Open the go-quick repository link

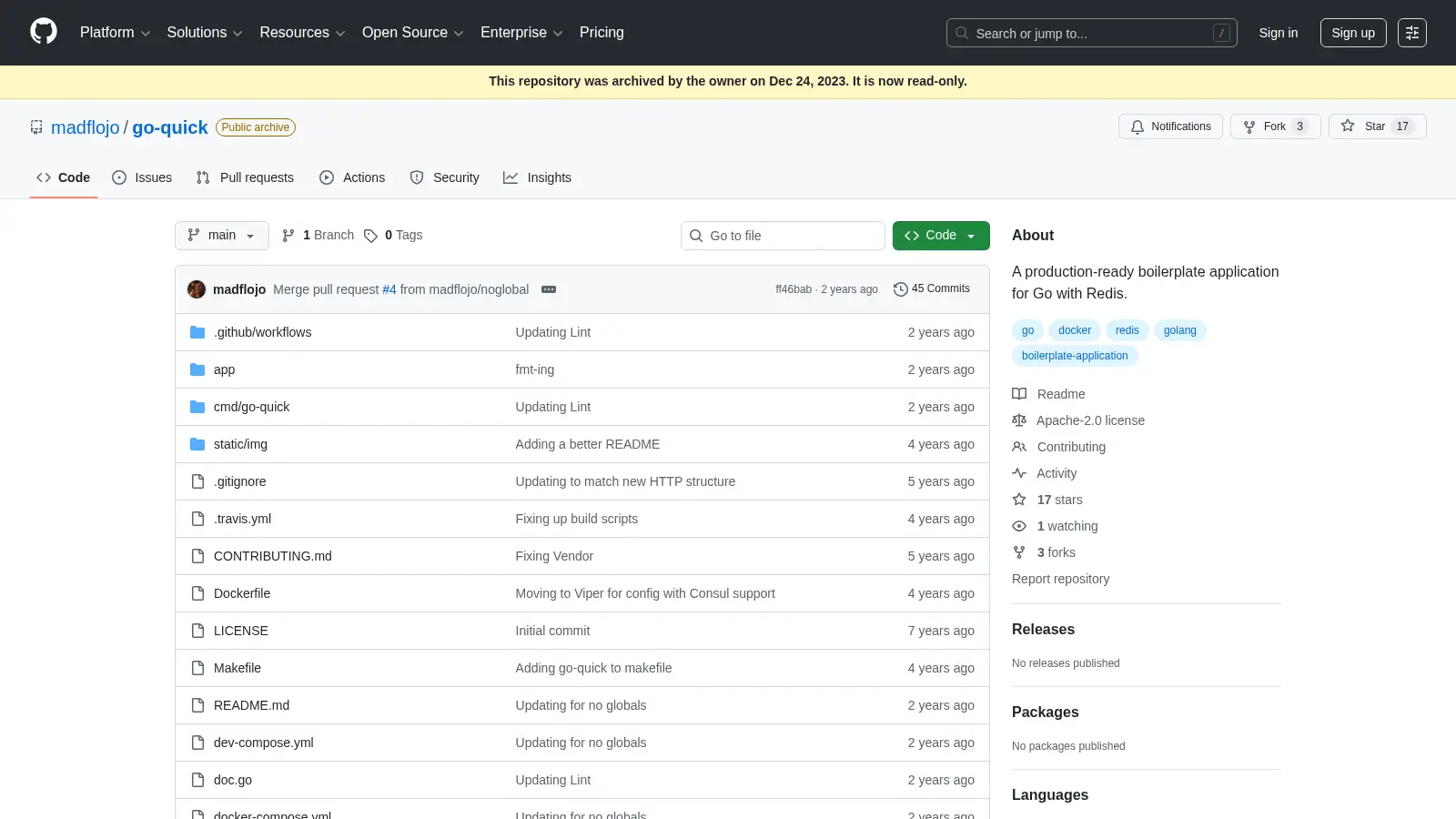click(x=170, y=127)
